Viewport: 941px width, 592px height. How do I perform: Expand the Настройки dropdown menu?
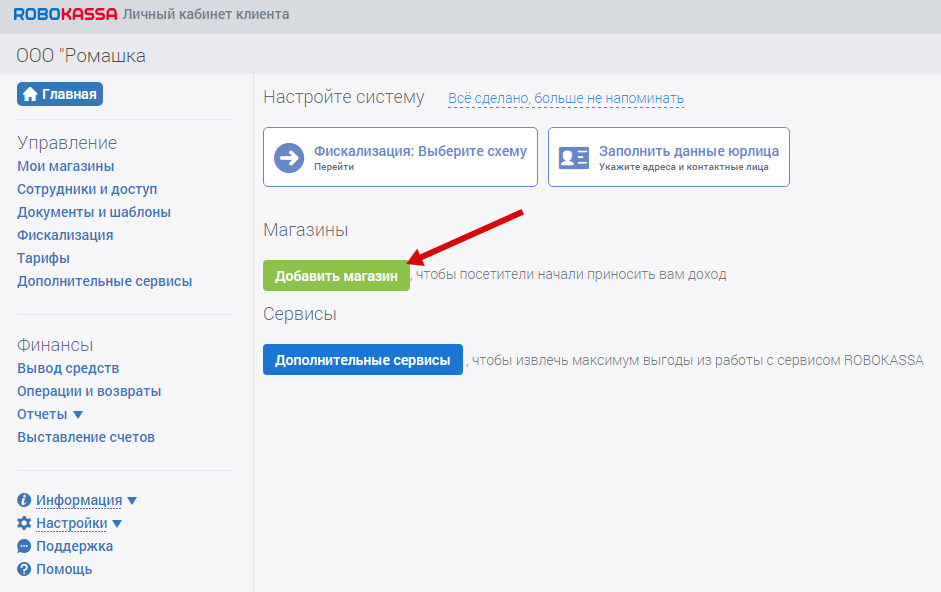tap(117, 524)
